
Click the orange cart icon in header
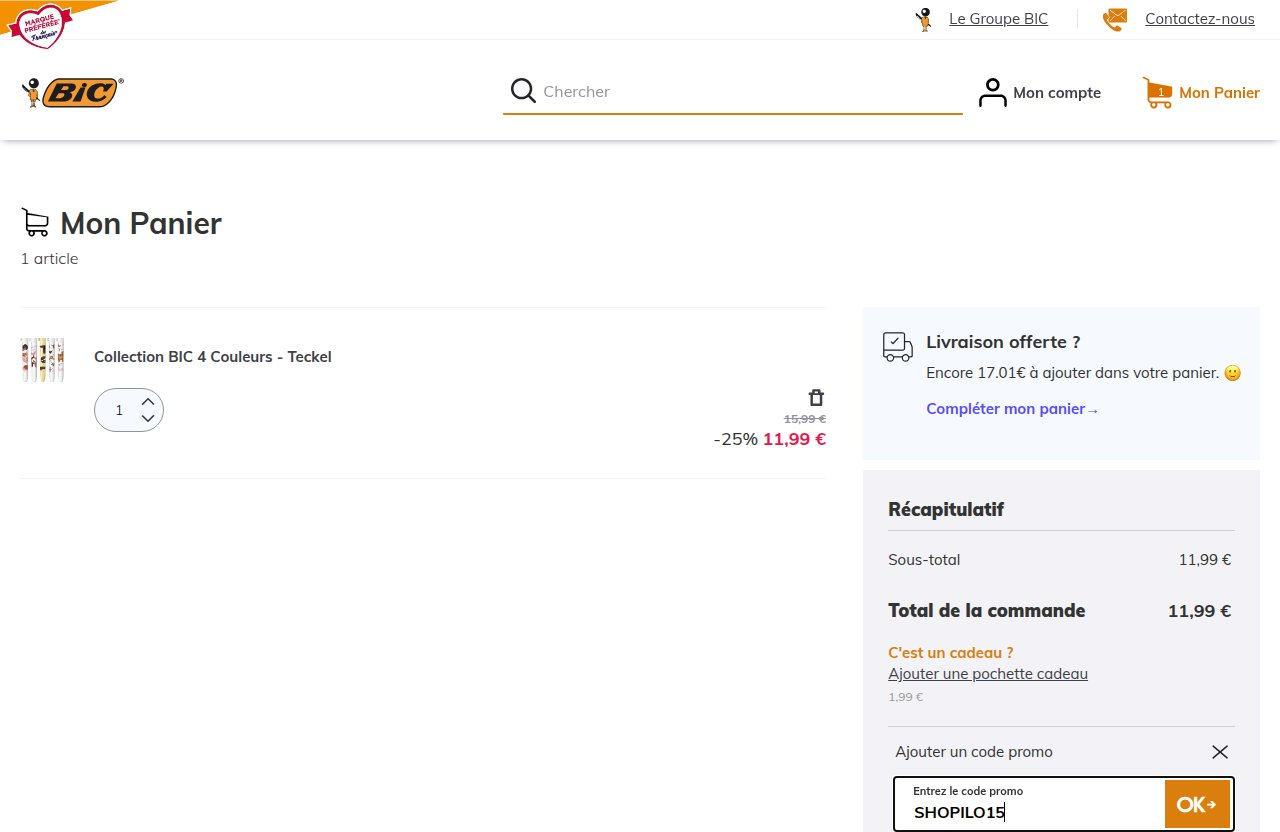tap(1157, 93)
